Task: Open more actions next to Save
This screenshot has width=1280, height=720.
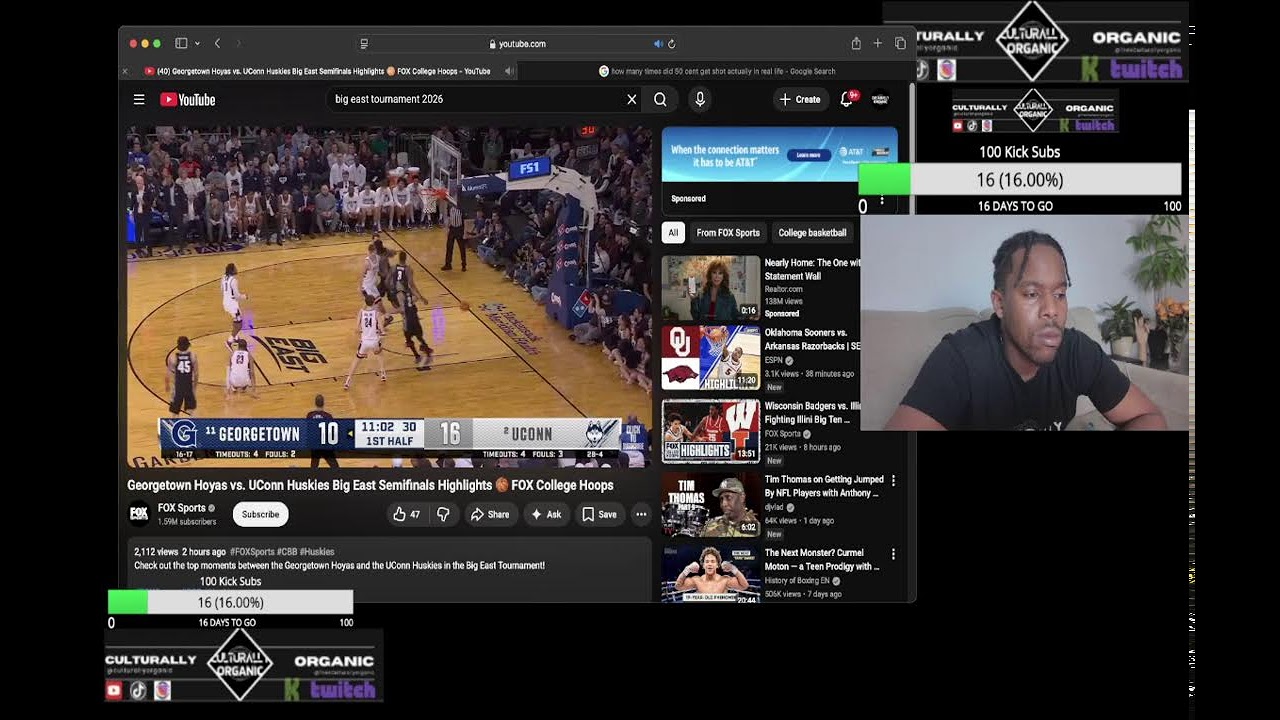Action: [641, 514]
